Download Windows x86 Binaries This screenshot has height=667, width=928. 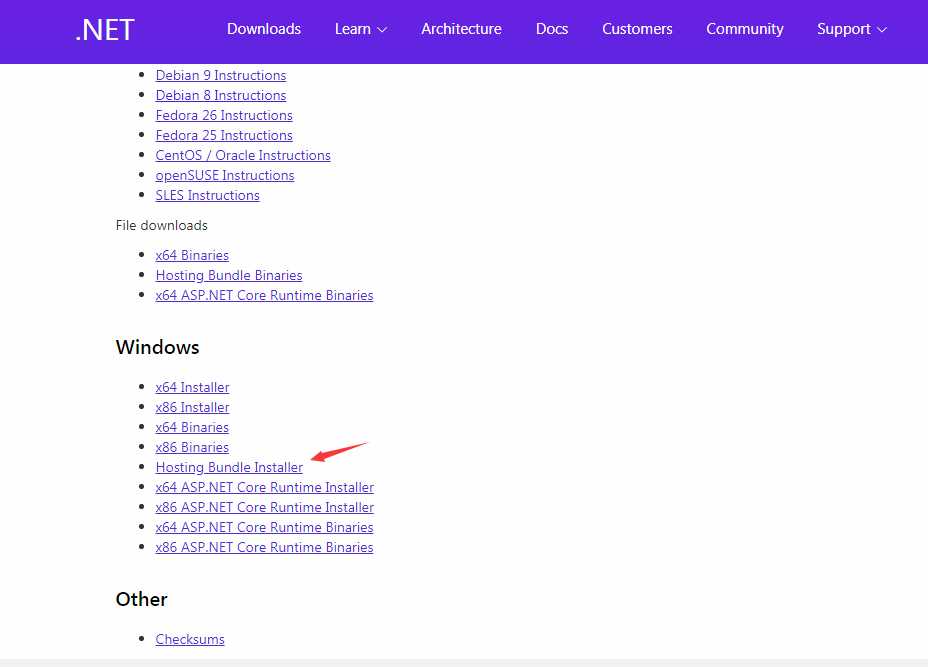tap(192, 447)
